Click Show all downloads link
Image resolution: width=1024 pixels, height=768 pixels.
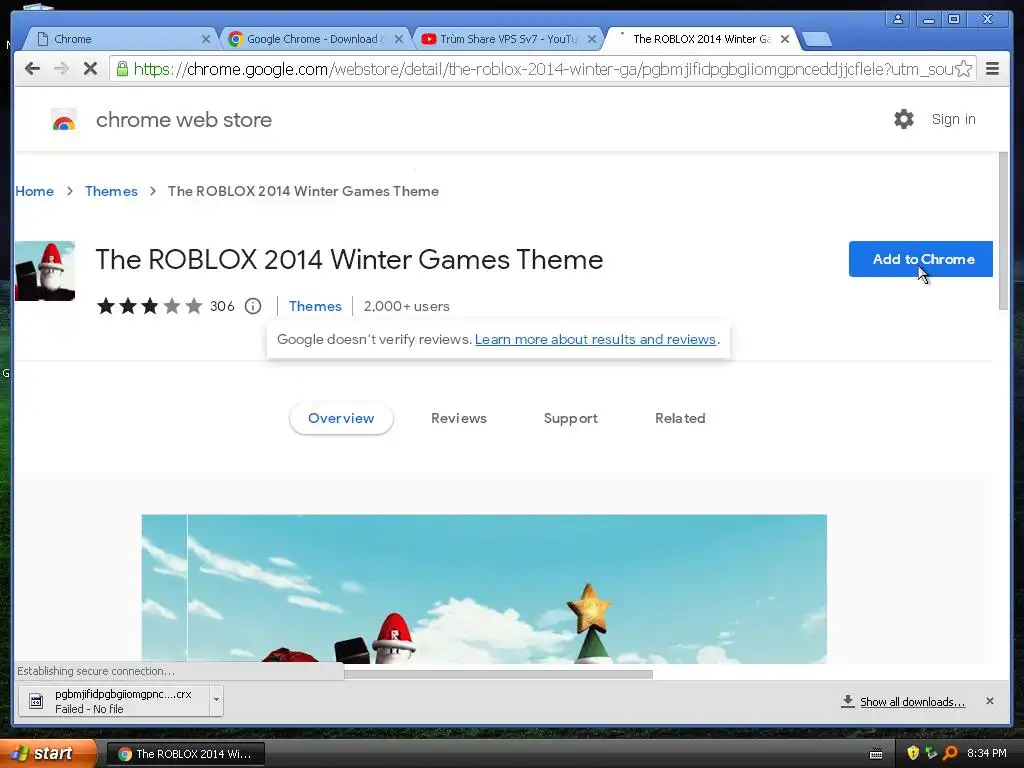point(912,701)
